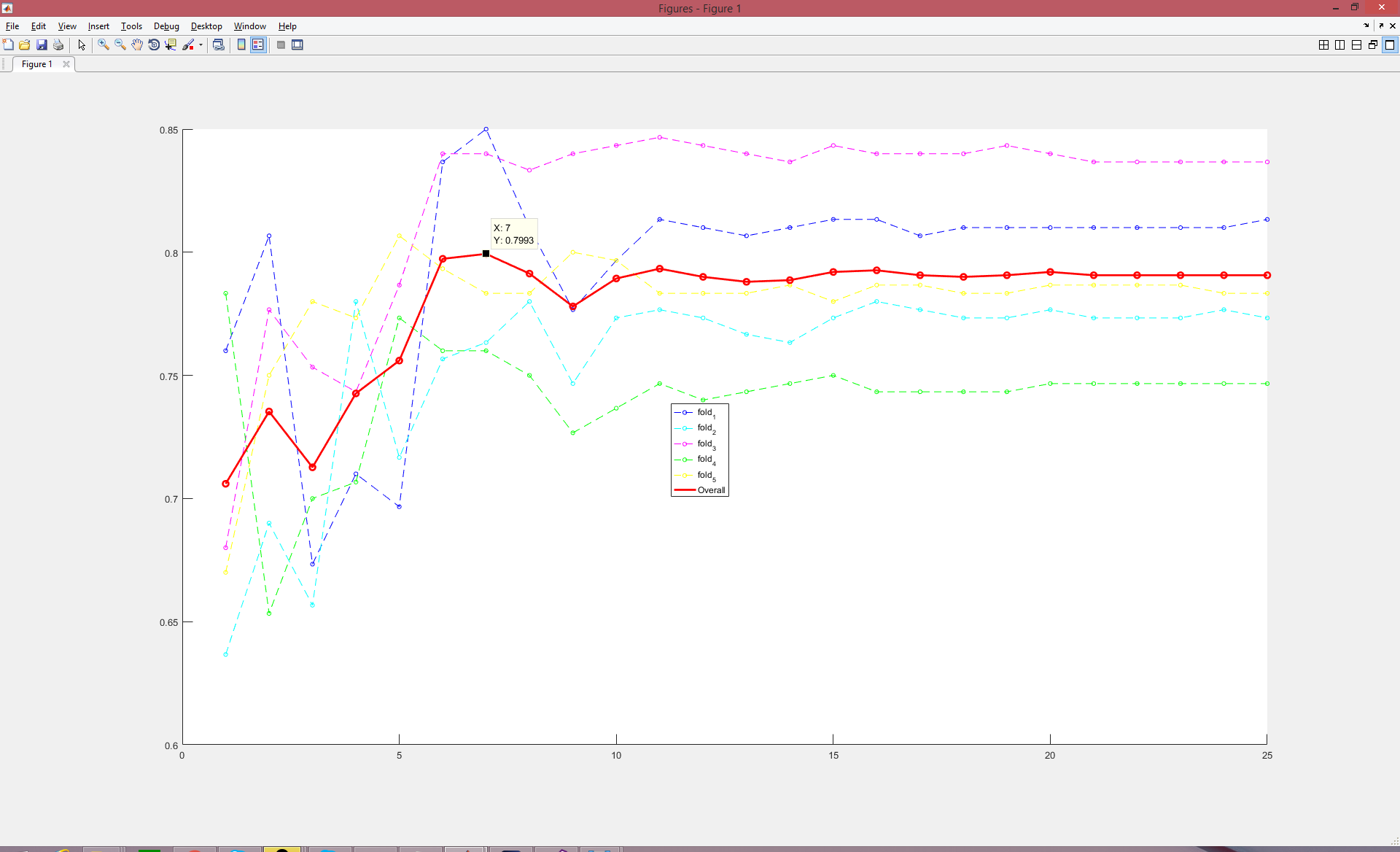Select the Zoom Out tool
This screenshot has width=1400, height=852.
pos(120,44)
